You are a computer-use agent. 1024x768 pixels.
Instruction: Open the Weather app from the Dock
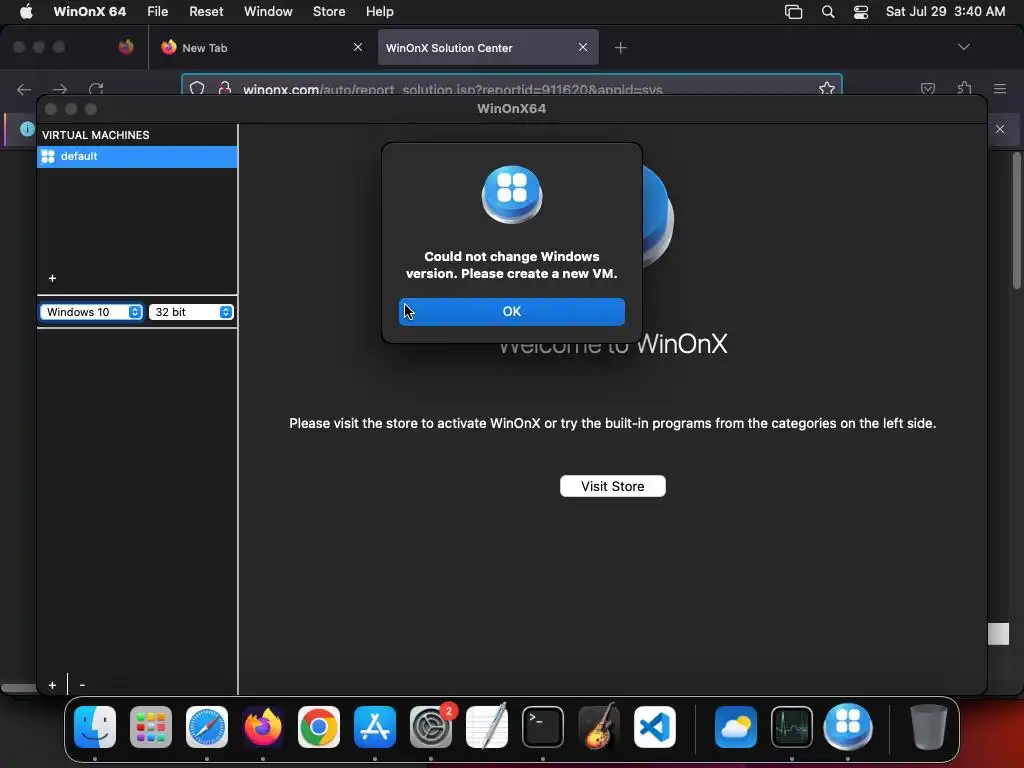736,727
